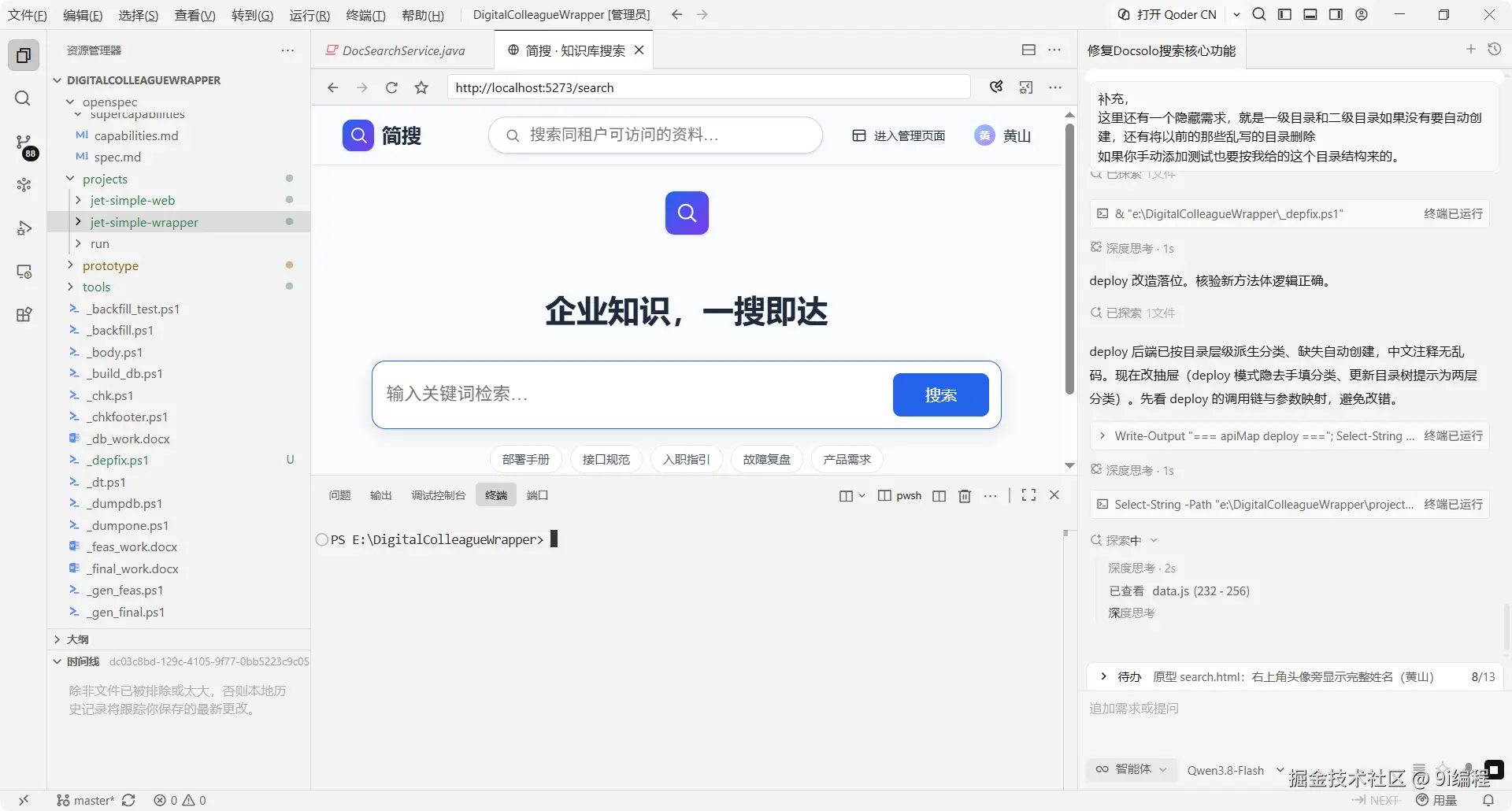Open the _depfix.ps1 file
Screen dimensions: 1512x811
click(119, 460)
